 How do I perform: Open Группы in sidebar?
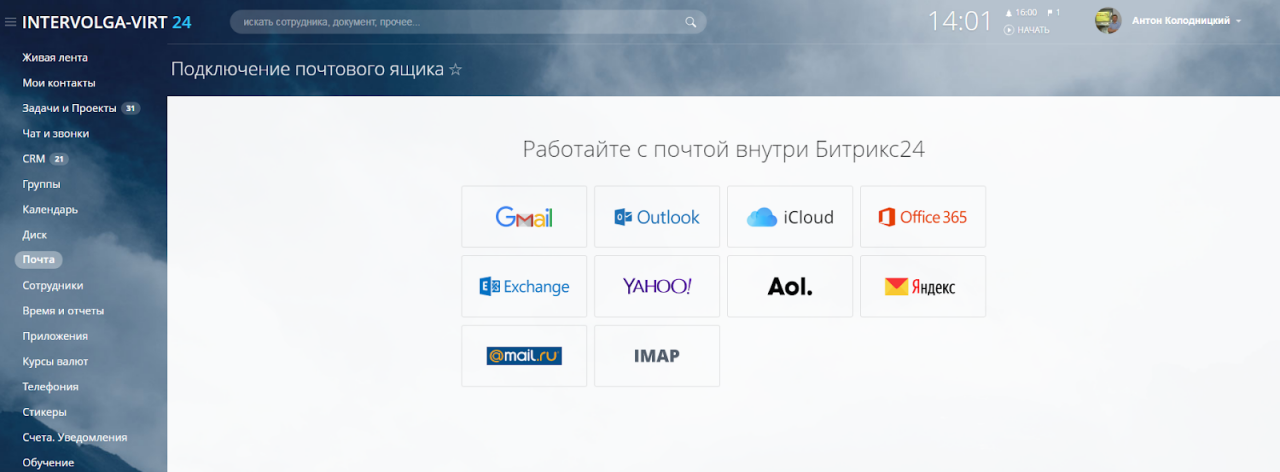[41, 184]
